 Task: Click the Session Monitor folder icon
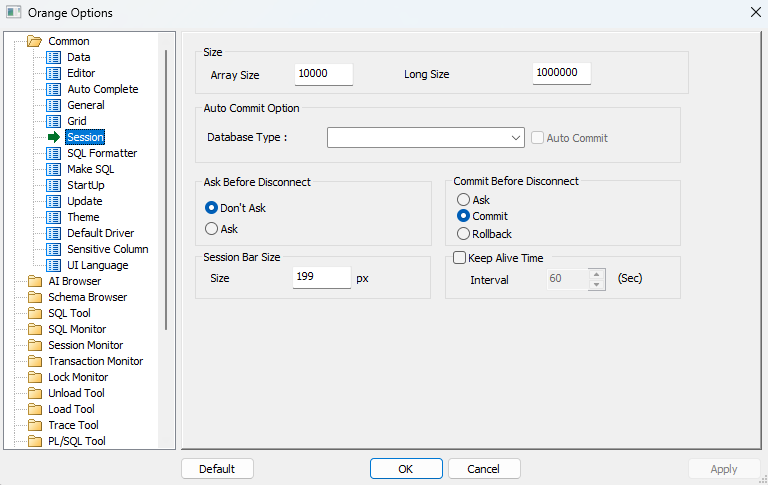(35, 345)
